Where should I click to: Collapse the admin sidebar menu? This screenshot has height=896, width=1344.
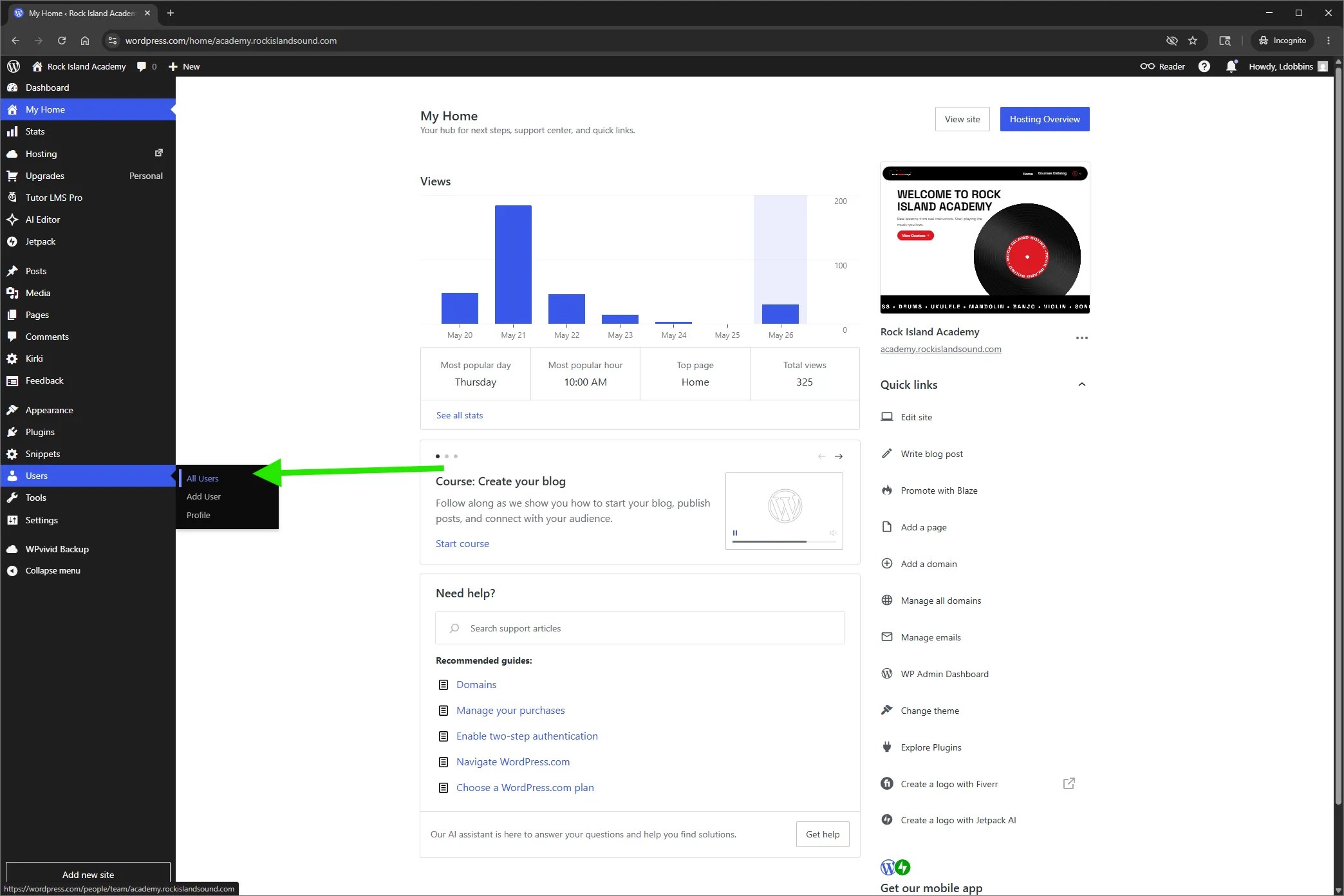tap(88, 571)
